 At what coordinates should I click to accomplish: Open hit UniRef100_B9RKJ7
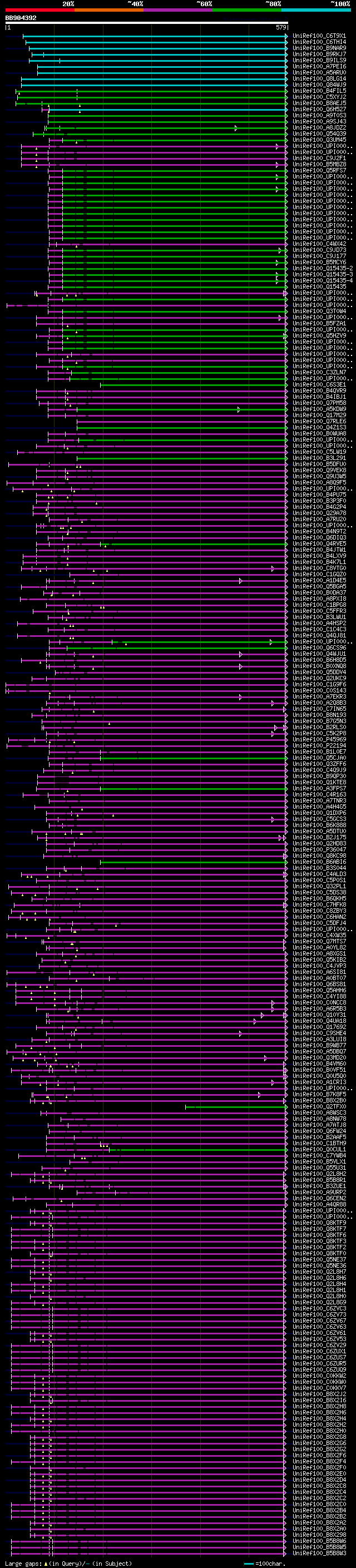319,54
